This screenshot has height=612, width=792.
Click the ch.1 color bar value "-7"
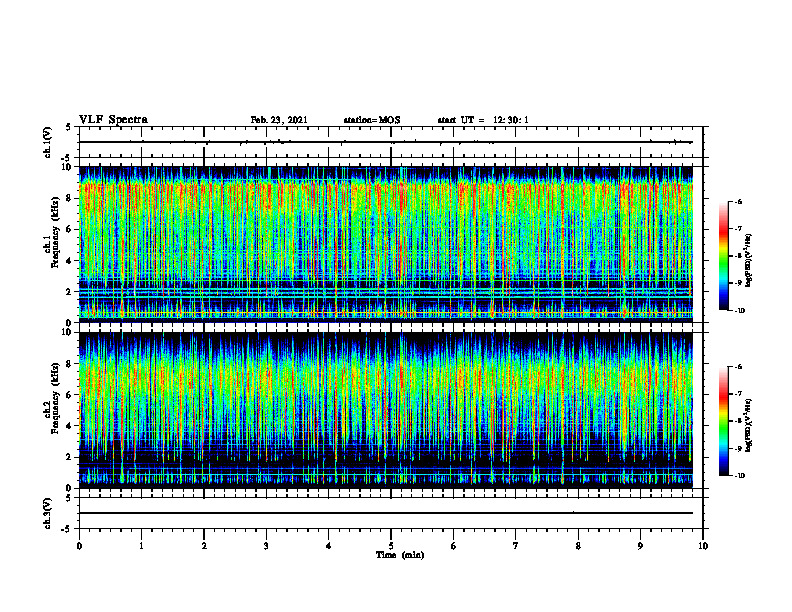(x=738, y=229)
